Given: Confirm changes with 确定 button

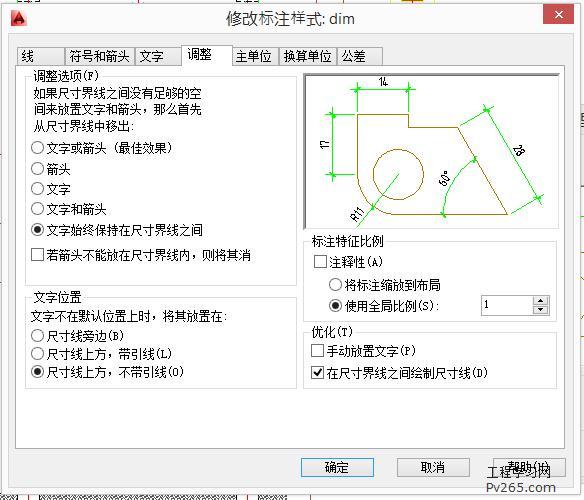Looking at the screenshot, I should (337, 467).
